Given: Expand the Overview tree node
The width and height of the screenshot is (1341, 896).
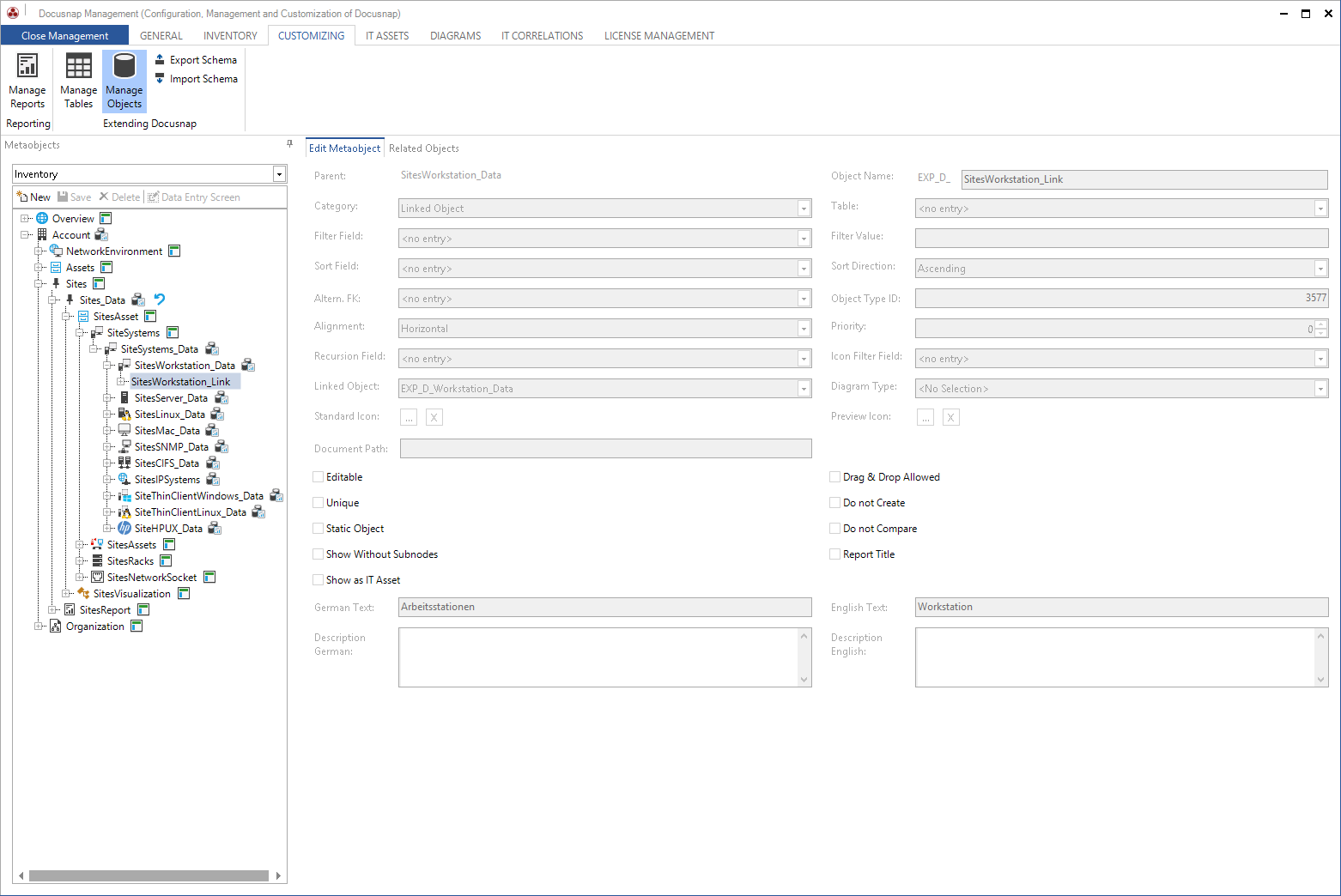Looking at the screenshot, I should [25, 218].
